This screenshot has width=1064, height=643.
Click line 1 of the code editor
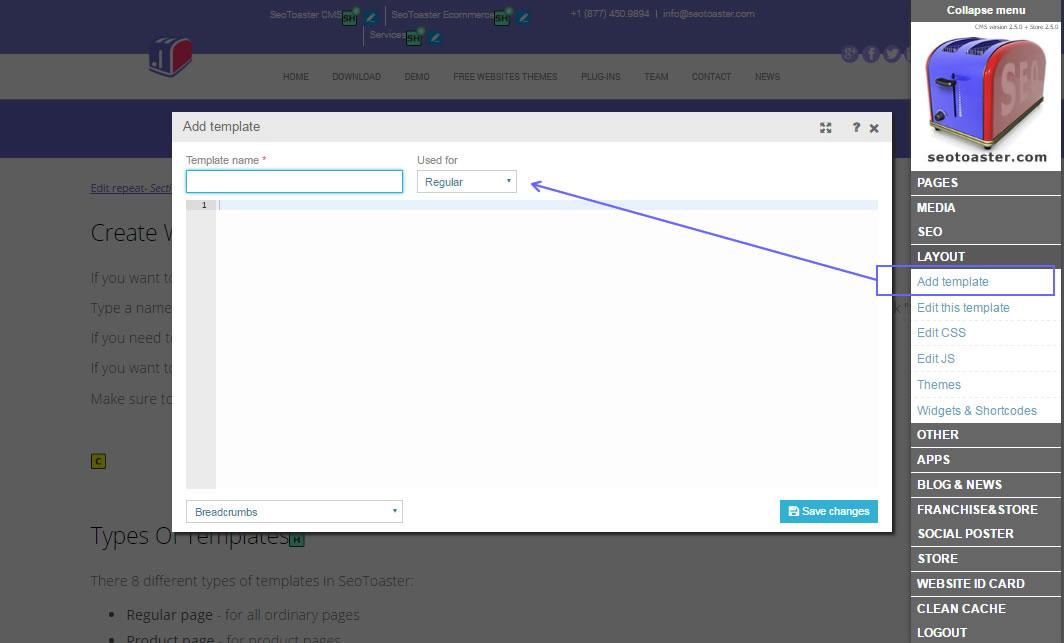click(x=546, y=205)
